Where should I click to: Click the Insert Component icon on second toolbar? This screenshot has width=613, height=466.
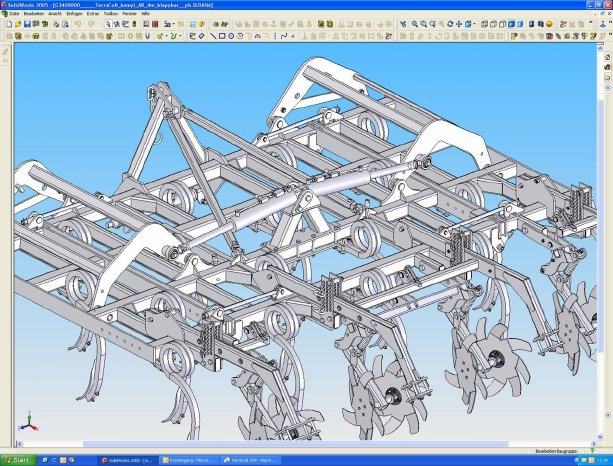(18, 36)
